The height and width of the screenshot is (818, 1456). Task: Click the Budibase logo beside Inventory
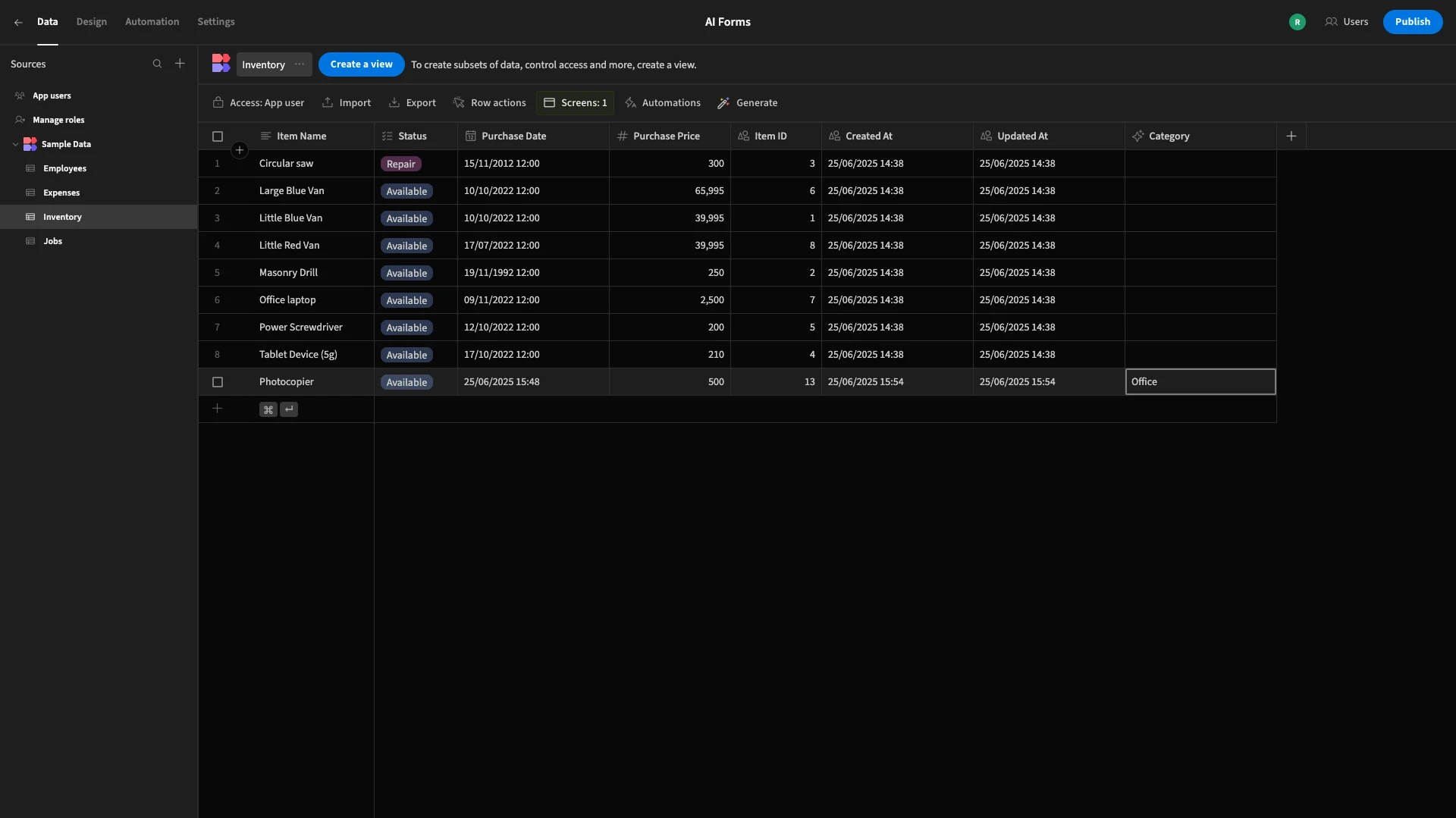pyautogui.click(x=221, y=64)
